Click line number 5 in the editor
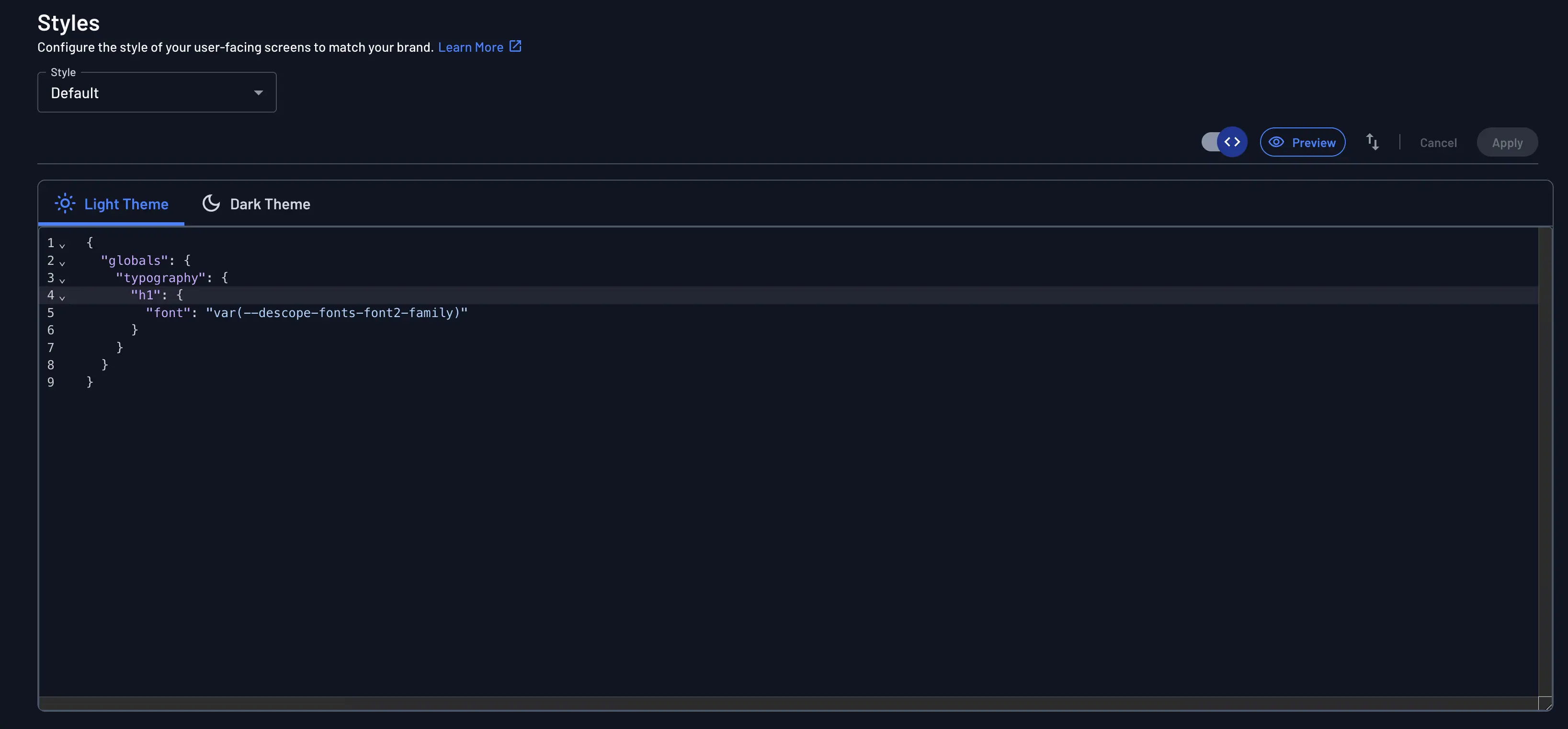 (x=50, y=312)
